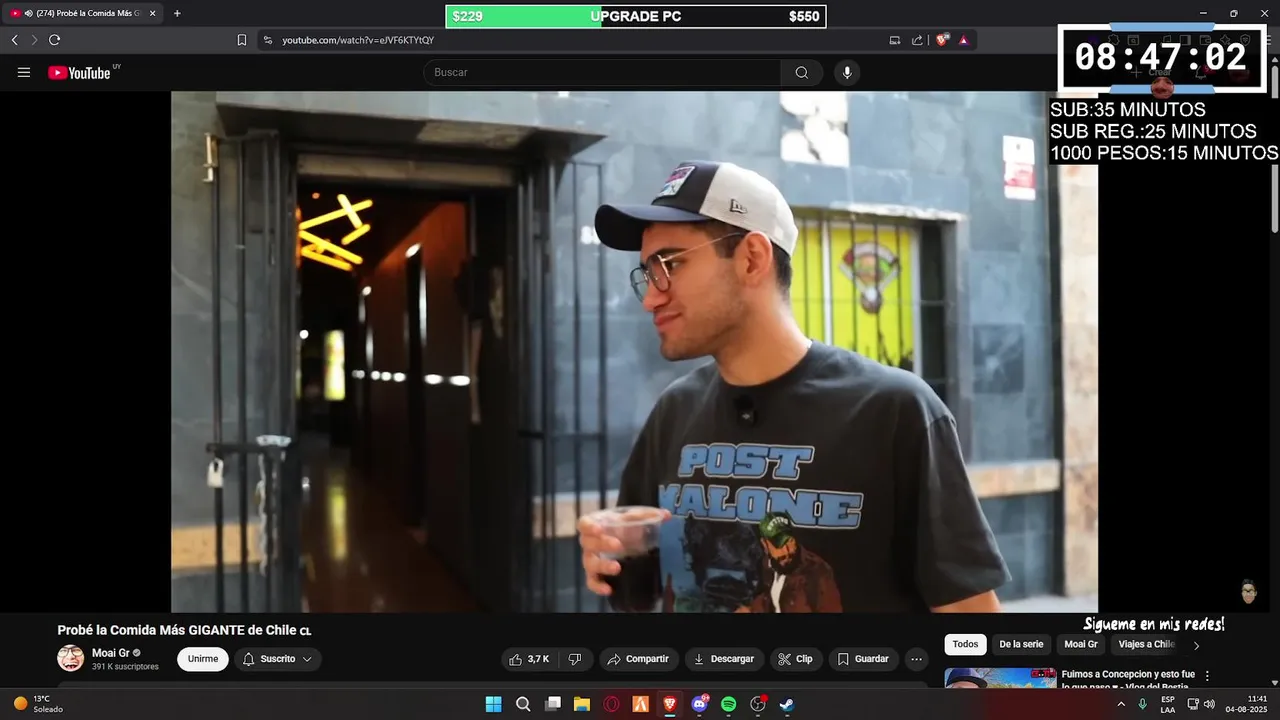1280x720 pixels.
Task: Go to the YouTube home logo
Action: (x=79, y=72)
